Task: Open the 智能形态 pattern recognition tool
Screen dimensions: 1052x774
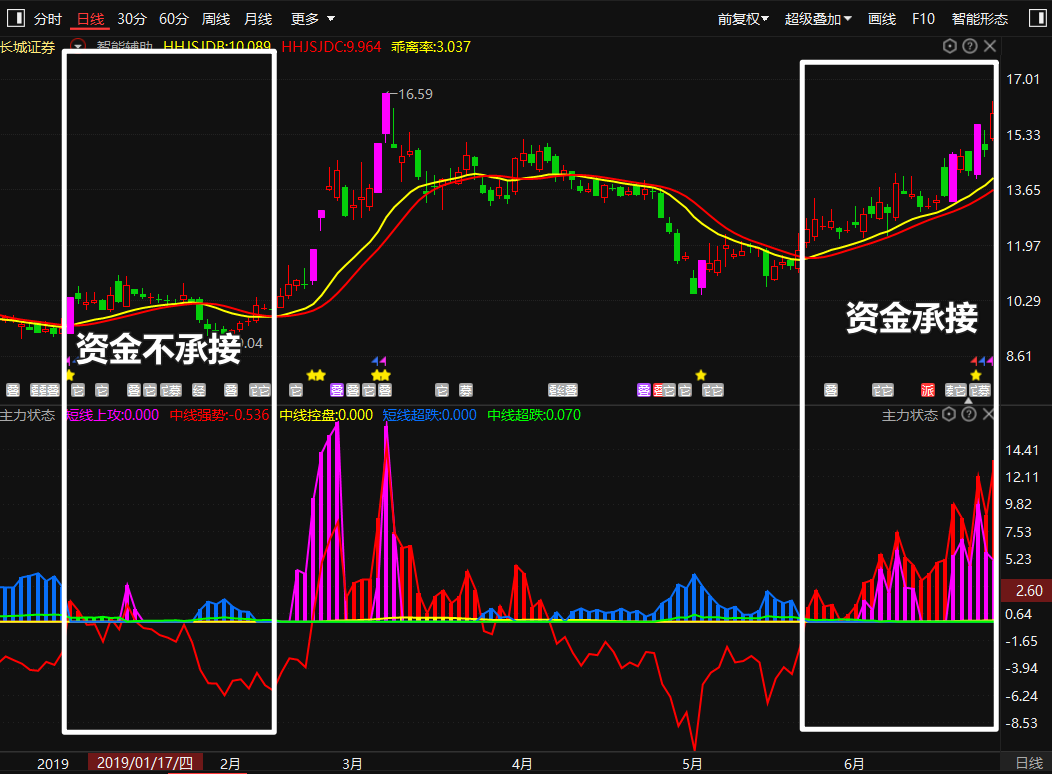Action: tap(980, 19)
